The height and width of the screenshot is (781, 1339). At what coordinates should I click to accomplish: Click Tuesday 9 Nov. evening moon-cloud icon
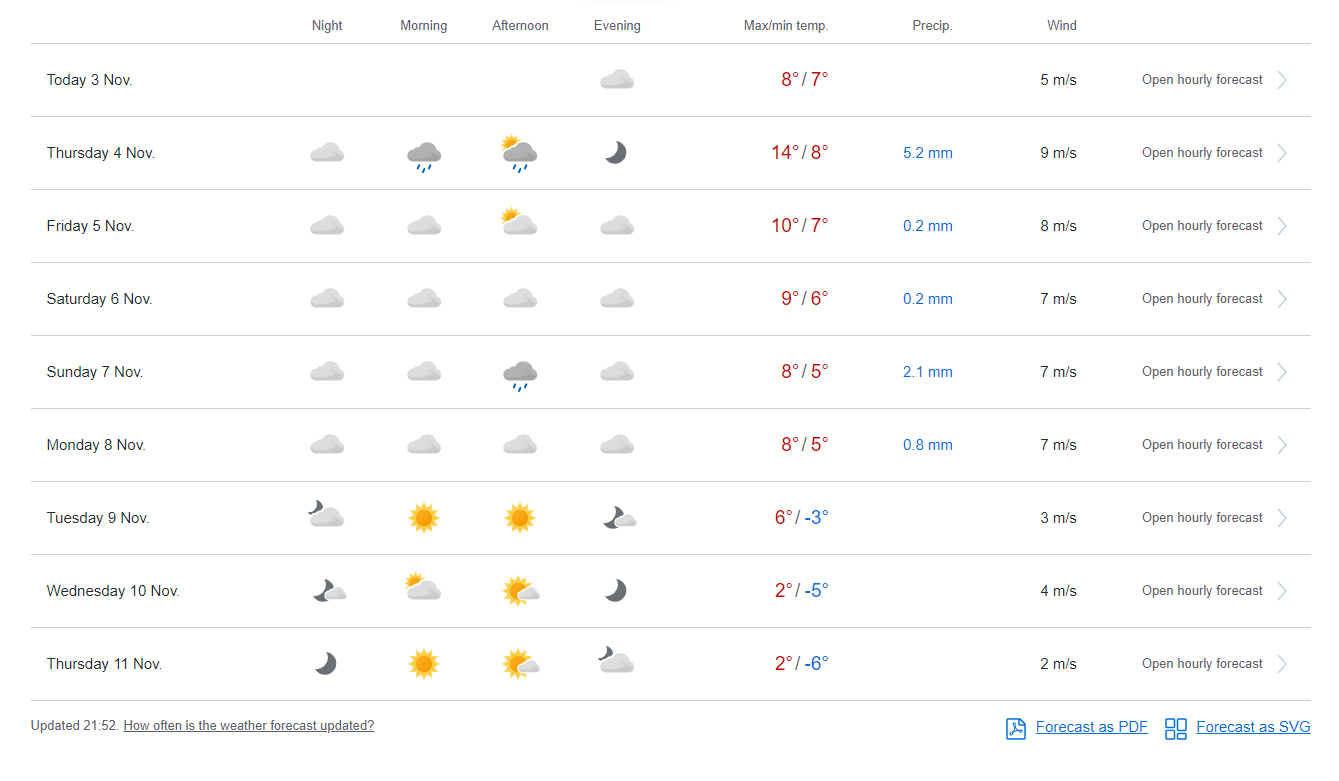tap(619, 518)
